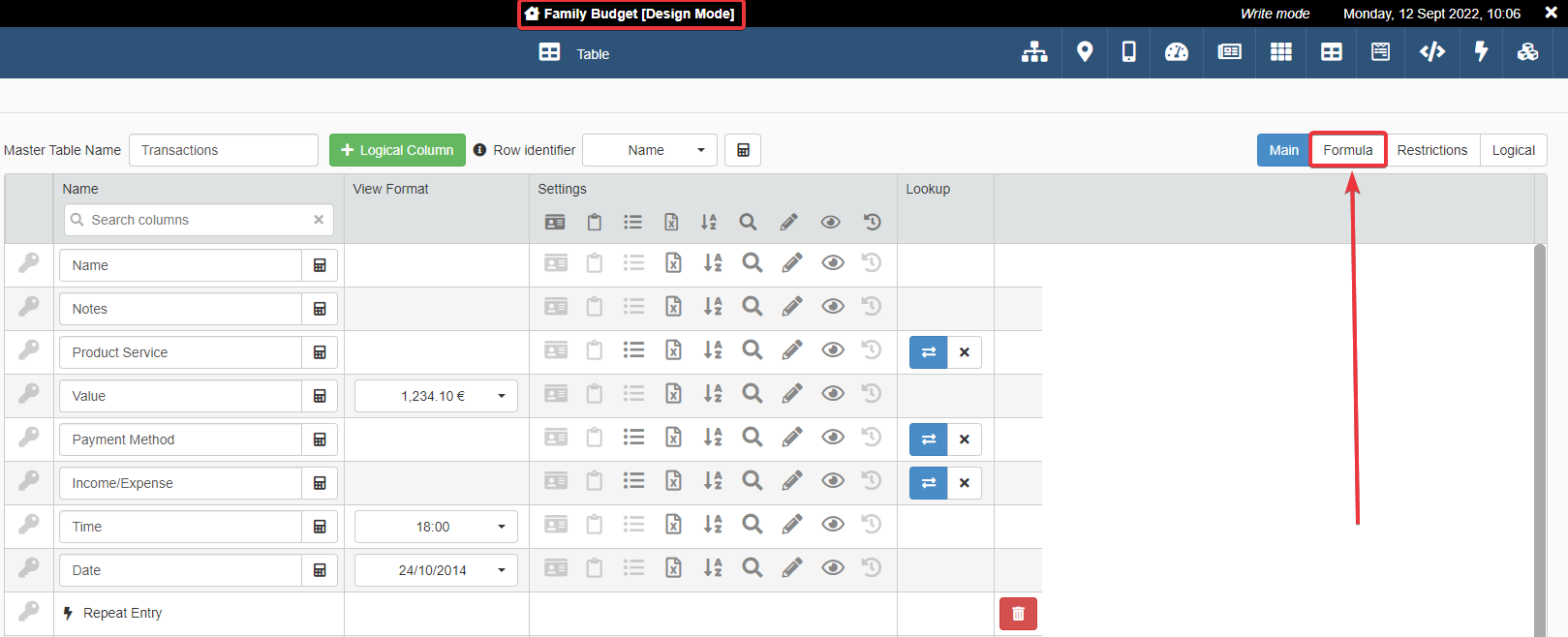This screenshot has height=637, width=1568.
Task: Click the Master Table Name Transactions field
Action: pyautogui.click(x=224, y=150)
